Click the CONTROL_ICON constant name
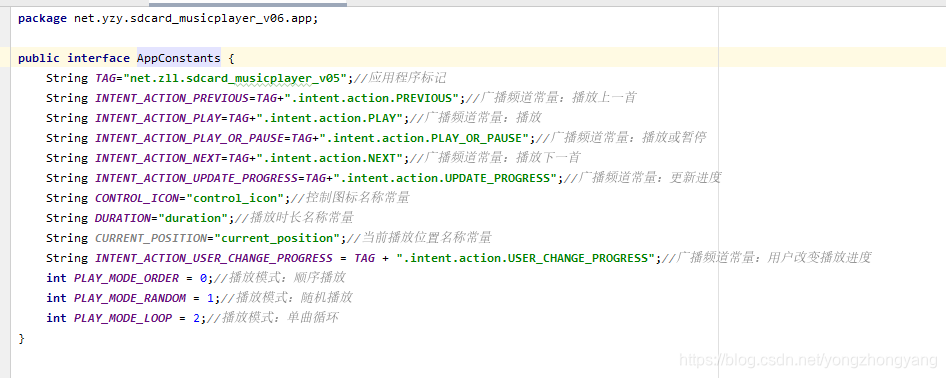 tap(137, 198)
